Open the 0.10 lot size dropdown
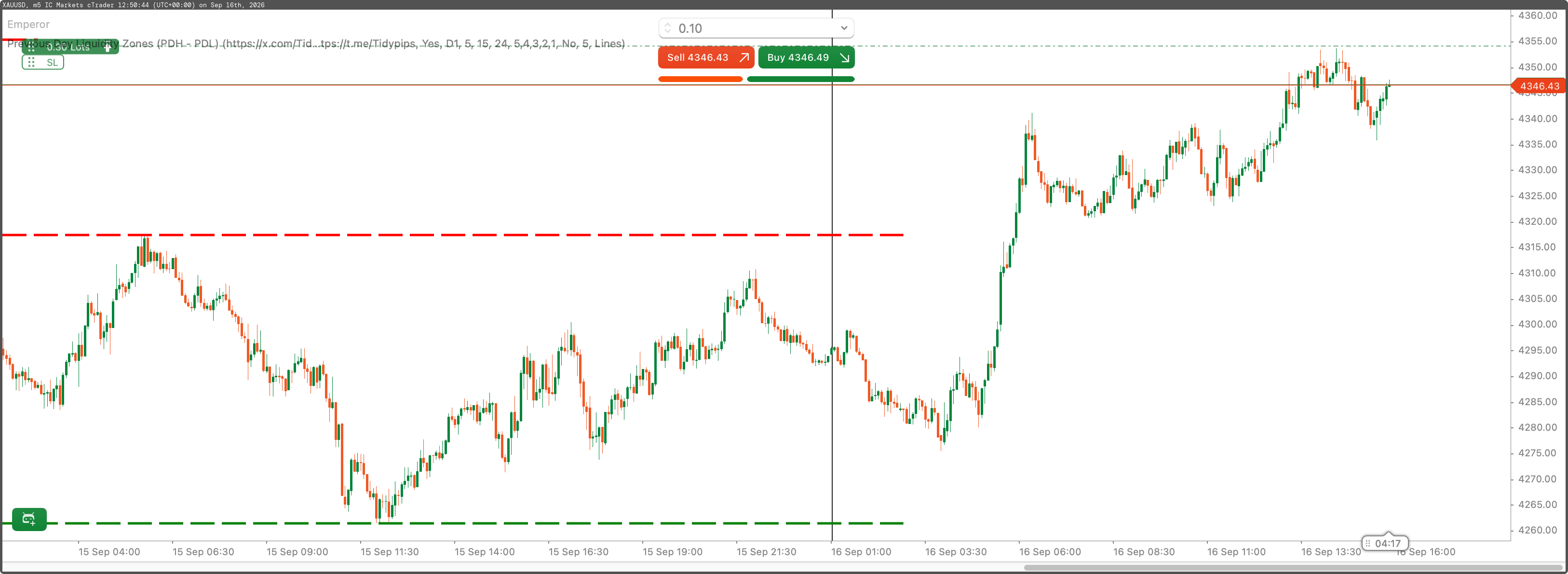 click(x=844, y=28)
